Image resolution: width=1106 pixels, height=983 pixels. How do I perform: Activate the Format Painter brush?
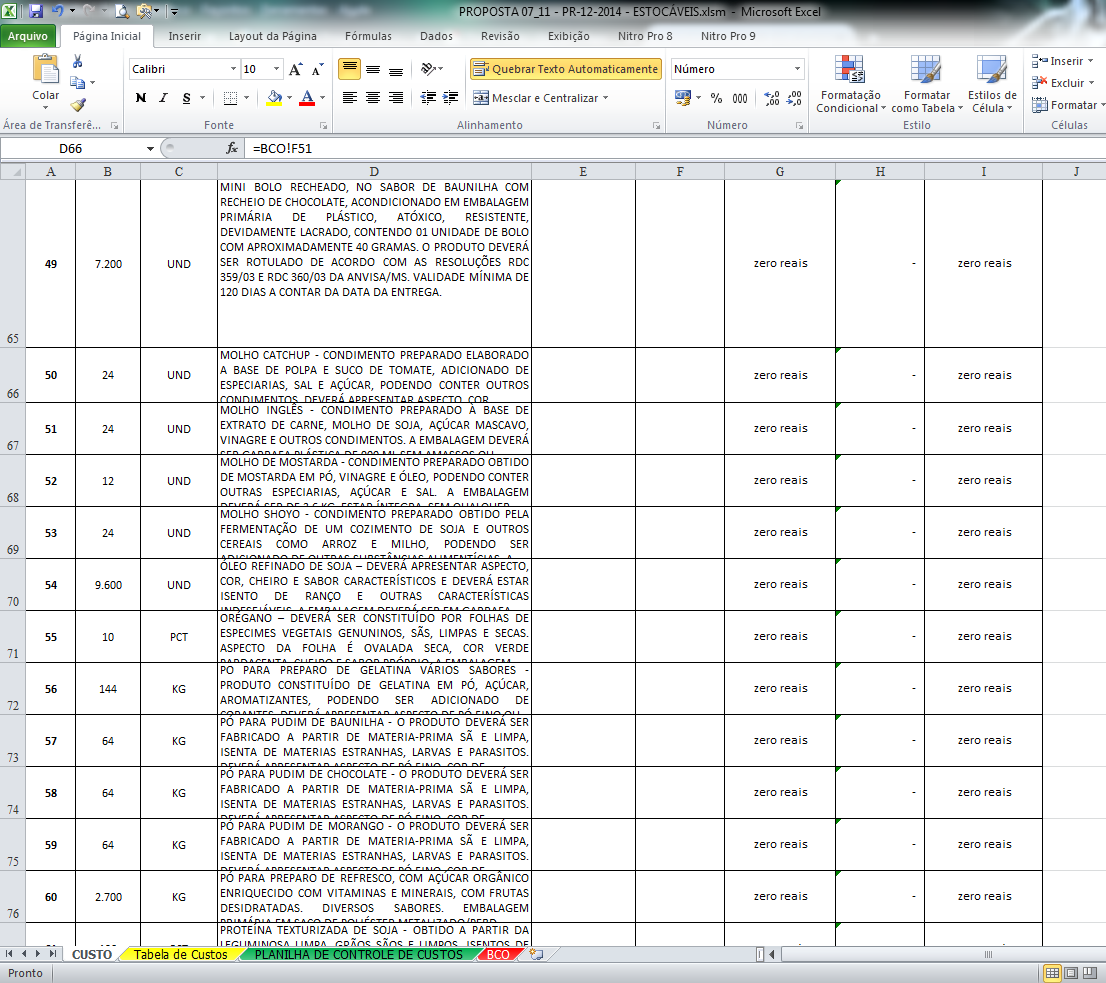[x=78, y=105]
